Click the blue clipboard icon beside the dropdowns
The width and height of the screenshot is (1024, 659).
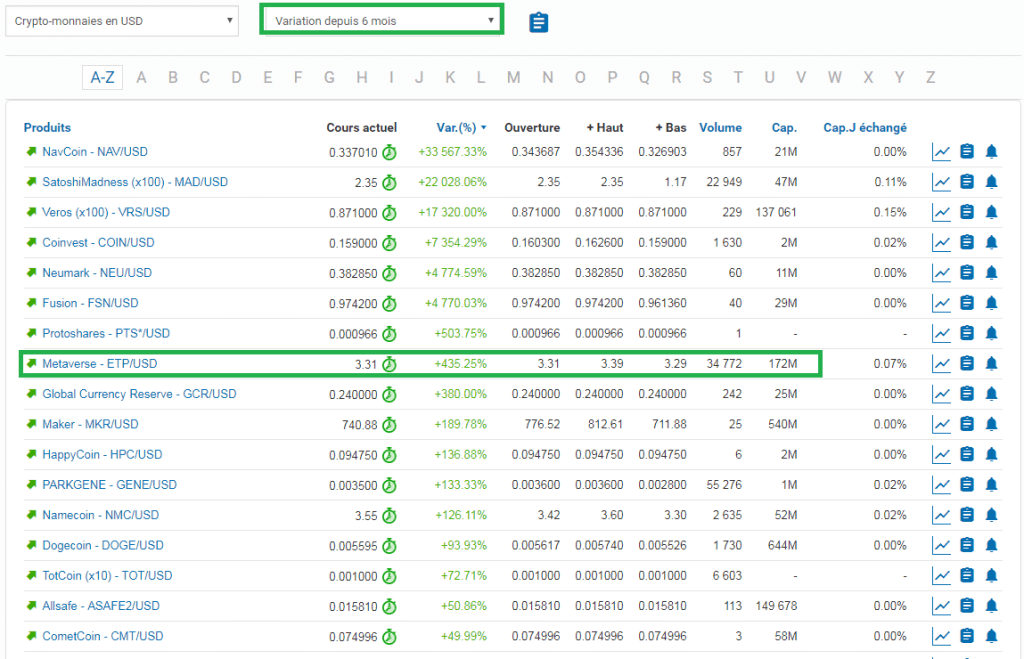[539, 22]
